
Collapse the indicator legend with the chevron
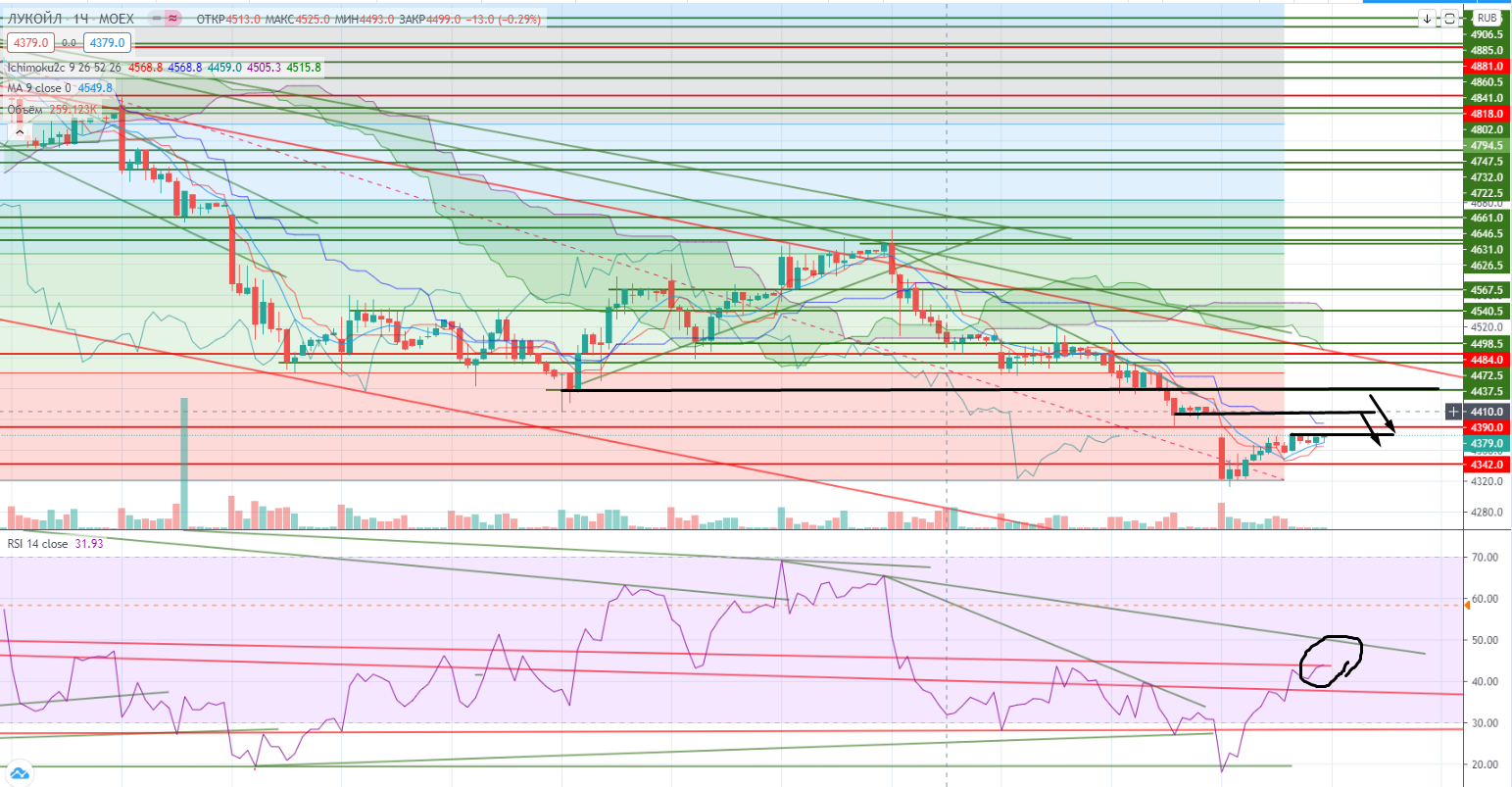click(18, 130)
